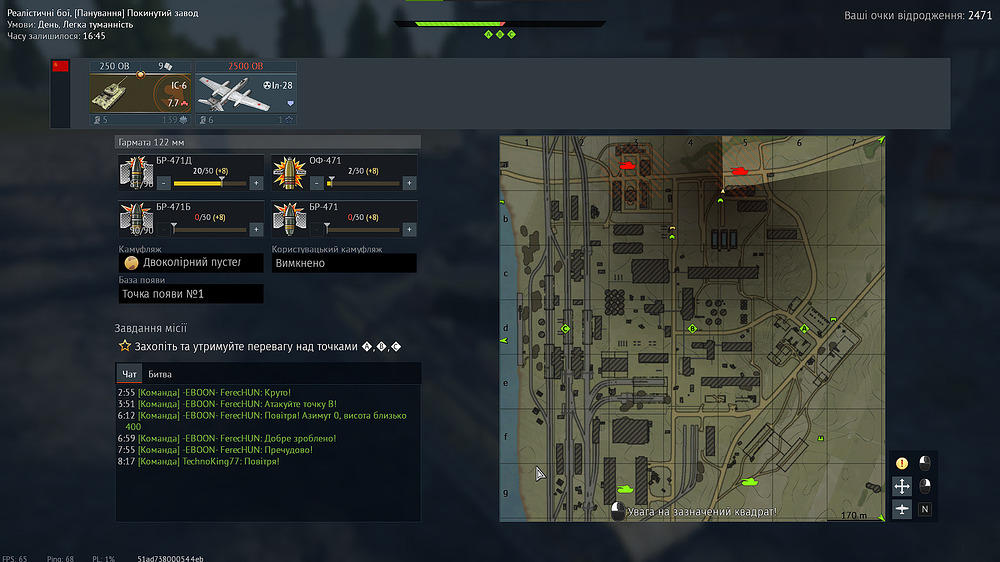Image resolution: width=1000 pixels, height=562 pixels.
Task: Open the База появи spawn point dropdown
Action: (191, 293)
